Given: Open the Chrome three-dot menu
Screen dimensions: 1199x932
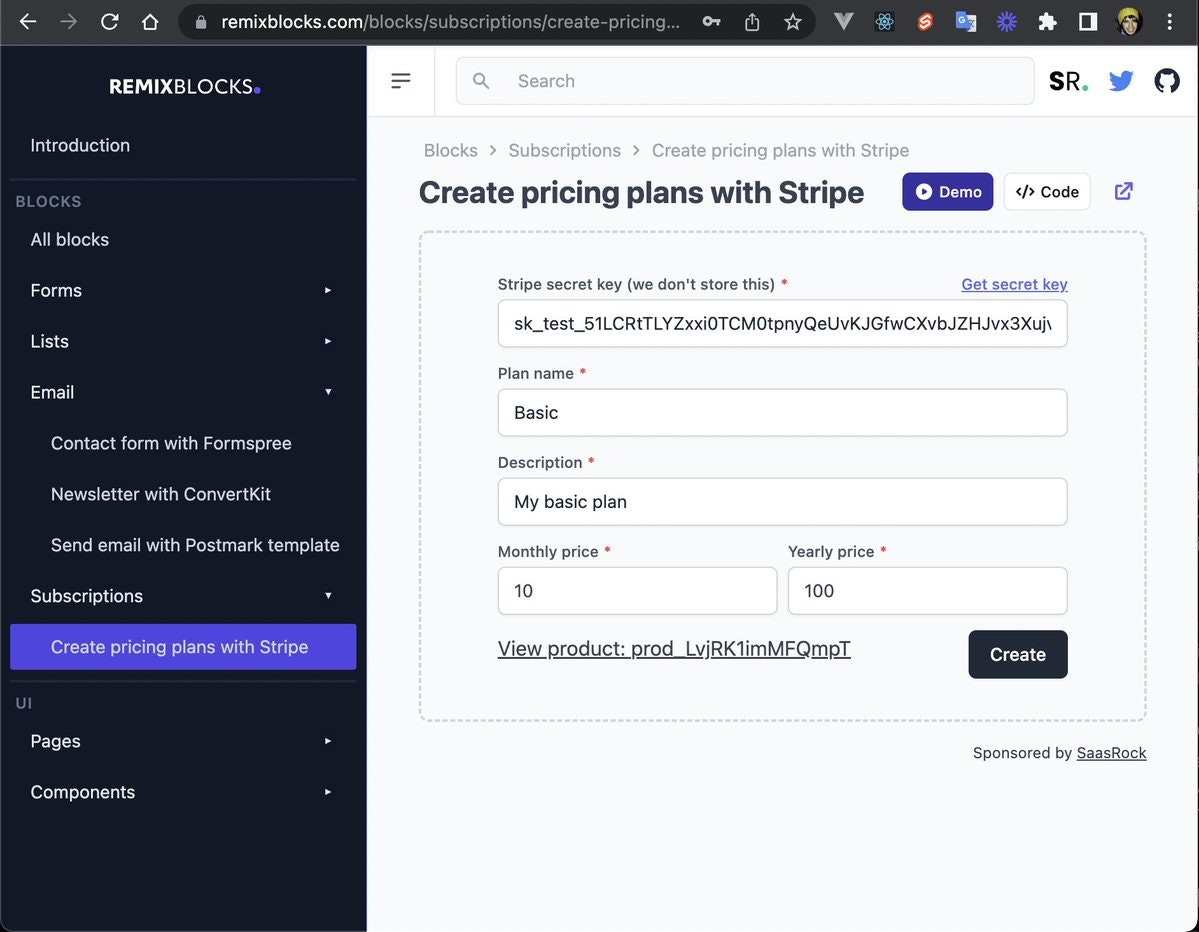Looking at the screenshot, I should coord(1169,21).
